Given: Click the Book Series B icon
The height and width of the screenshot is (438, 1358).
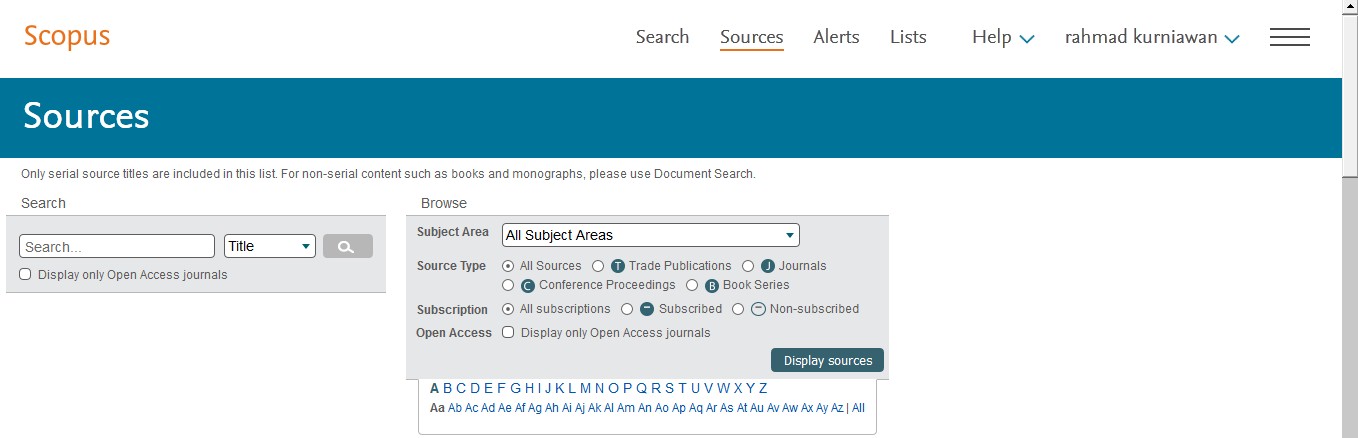Looking at the screenshot, I should 712,286.
